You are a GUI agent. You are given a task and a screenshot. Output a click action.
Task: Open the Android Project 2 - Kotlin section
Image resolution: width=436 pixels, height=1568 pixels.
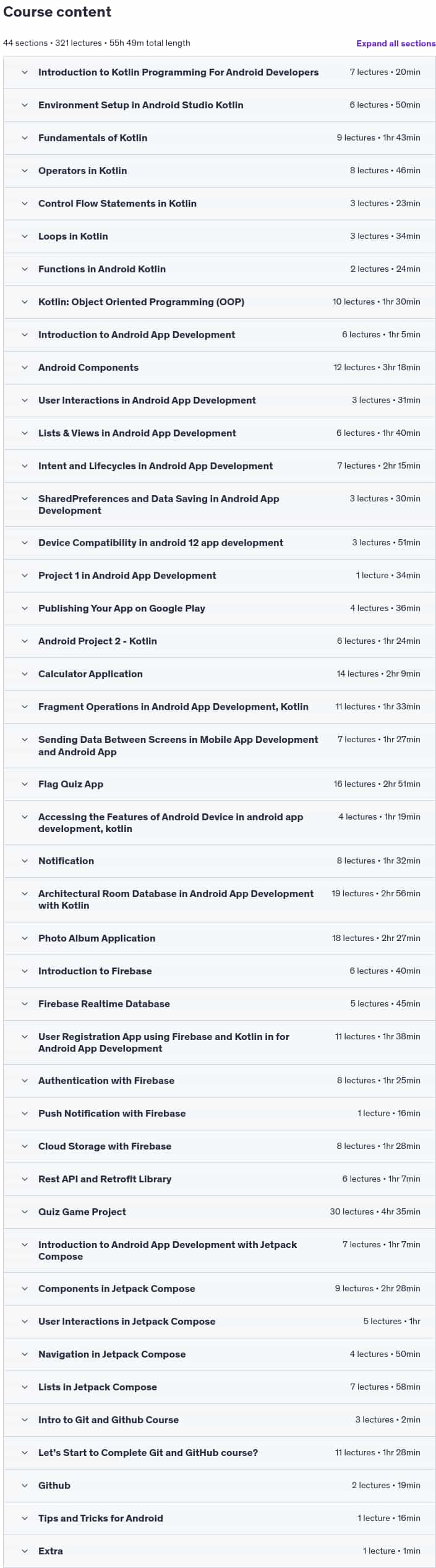(x=98, y=641)
